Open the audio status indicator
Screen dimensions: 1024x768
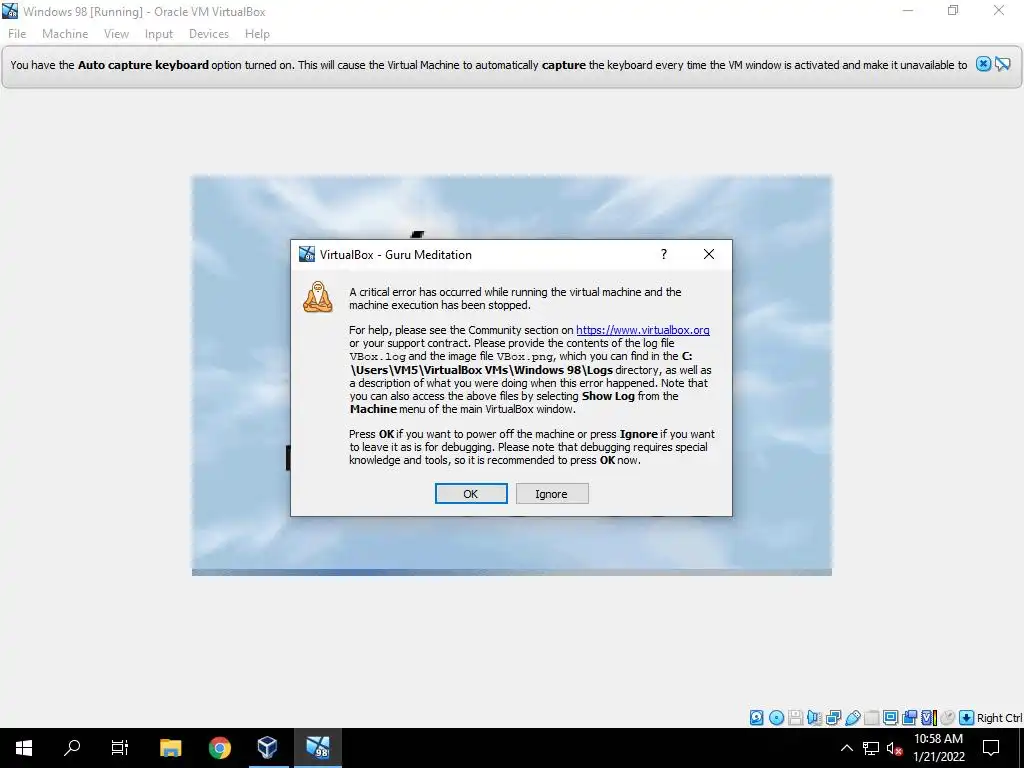point(814,718)
